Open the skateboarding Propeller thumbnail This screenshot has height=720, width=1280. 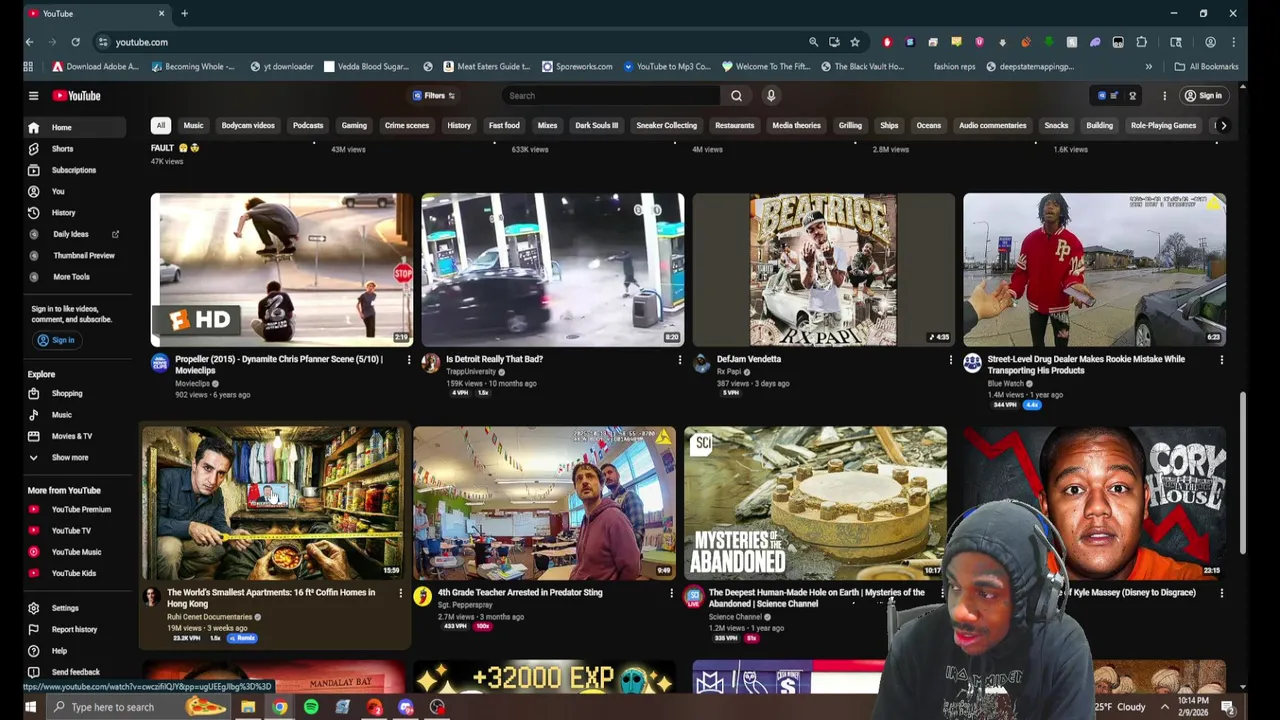pos(281,270)
